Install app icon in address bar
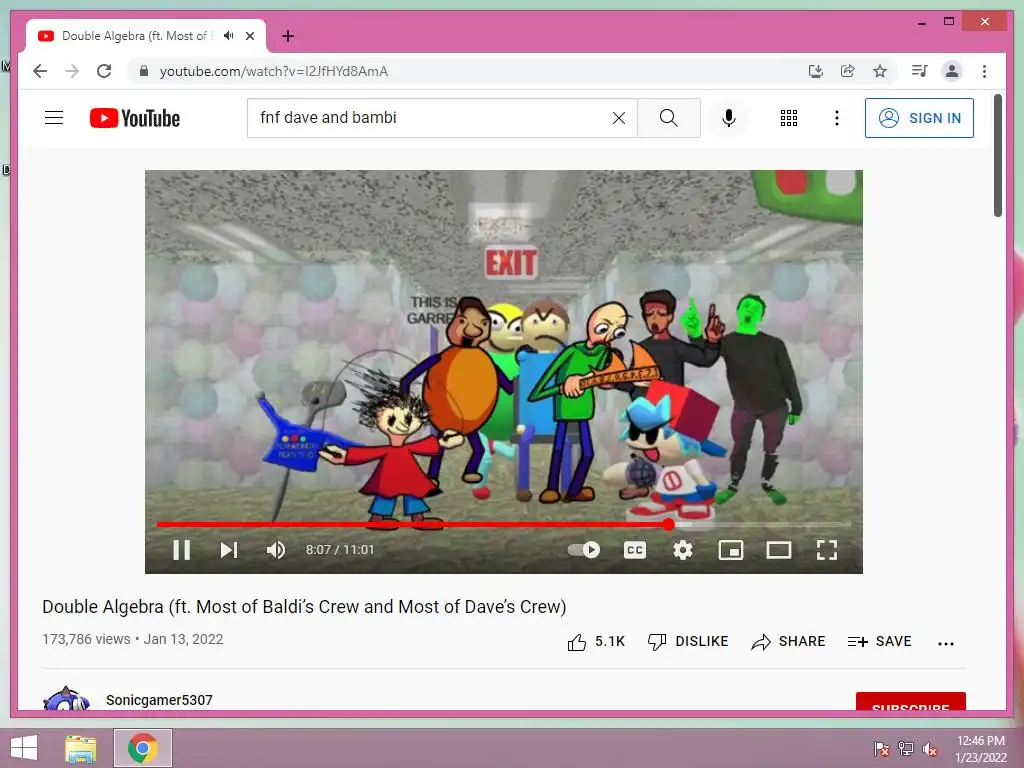The width and height of the screenshot is (1024, 768). [x=816, y=71]
